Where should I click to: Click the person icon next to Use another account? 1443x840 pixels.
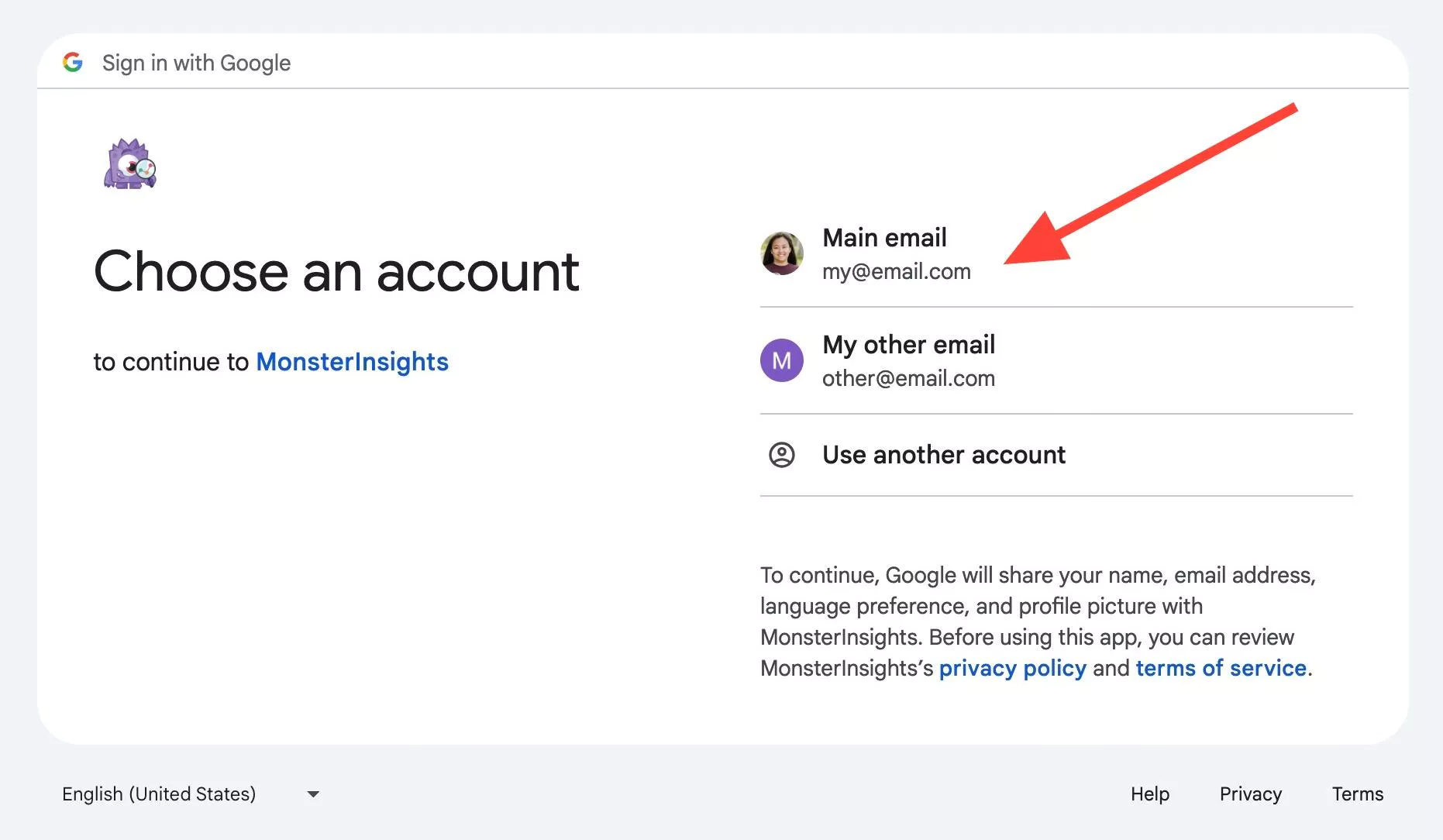coord(782,456)
